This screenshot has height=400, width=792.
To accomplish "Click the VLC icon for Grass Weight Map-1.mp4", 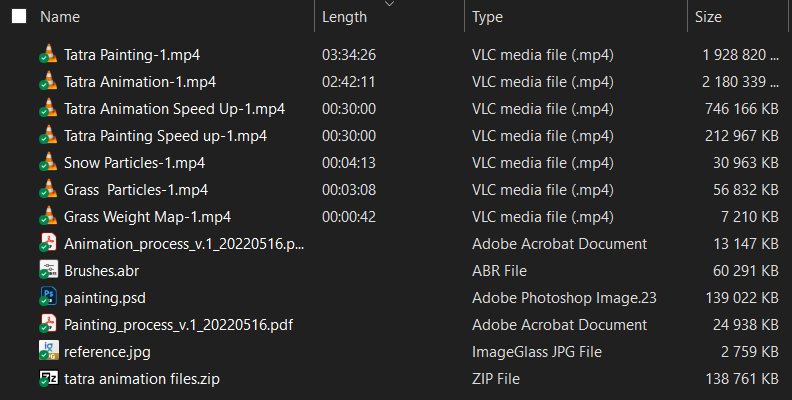I will click(x=48, y=217).
